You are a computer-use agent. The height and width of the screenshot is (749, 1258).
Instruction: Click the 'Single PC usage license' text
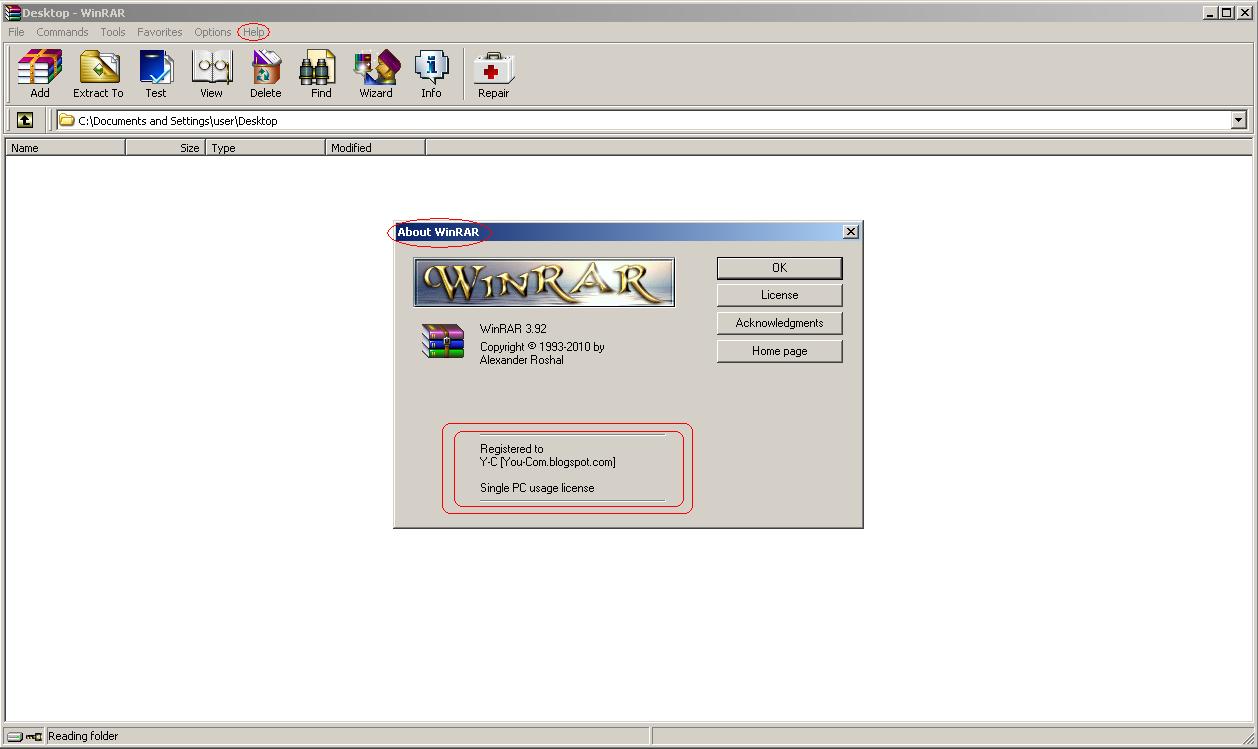(x=537, y=488)
